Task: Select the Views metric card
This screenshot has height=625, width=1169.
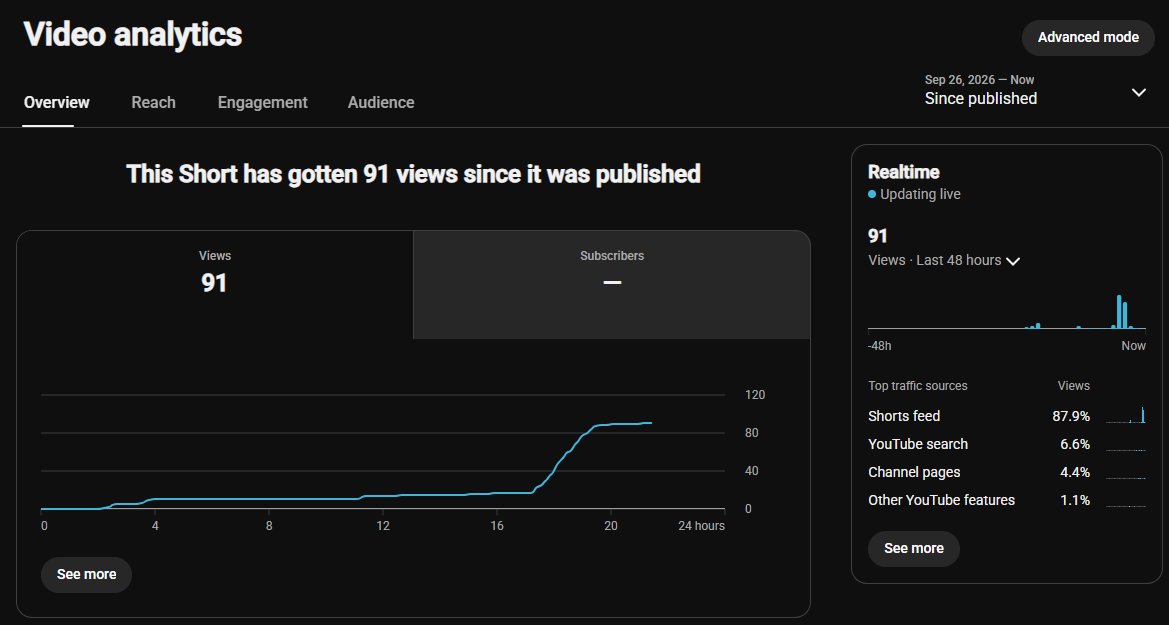Action: [215, 285]
